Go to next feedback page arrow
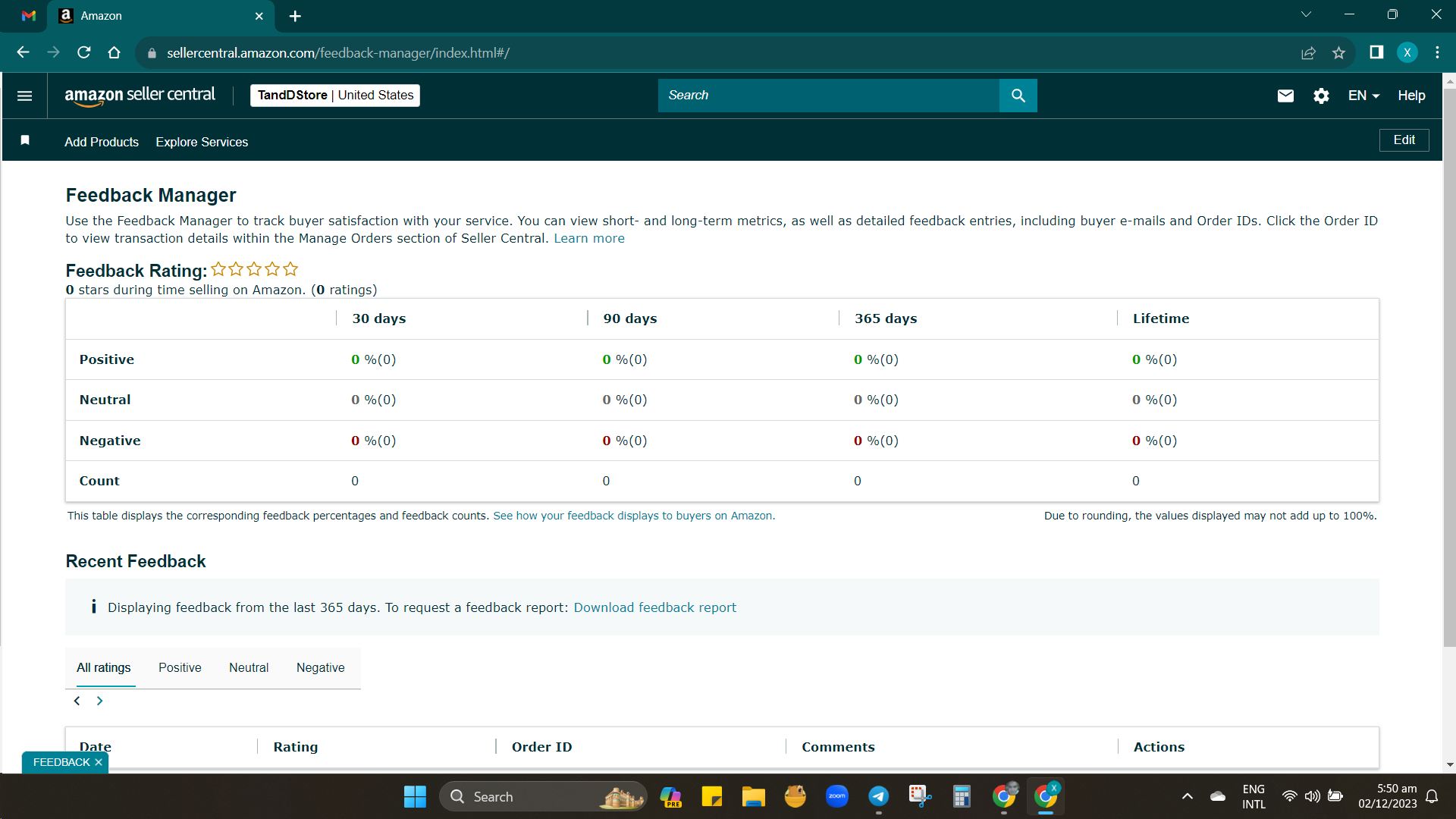Viewport: 1456px width, 819px height. pos(99,701)
